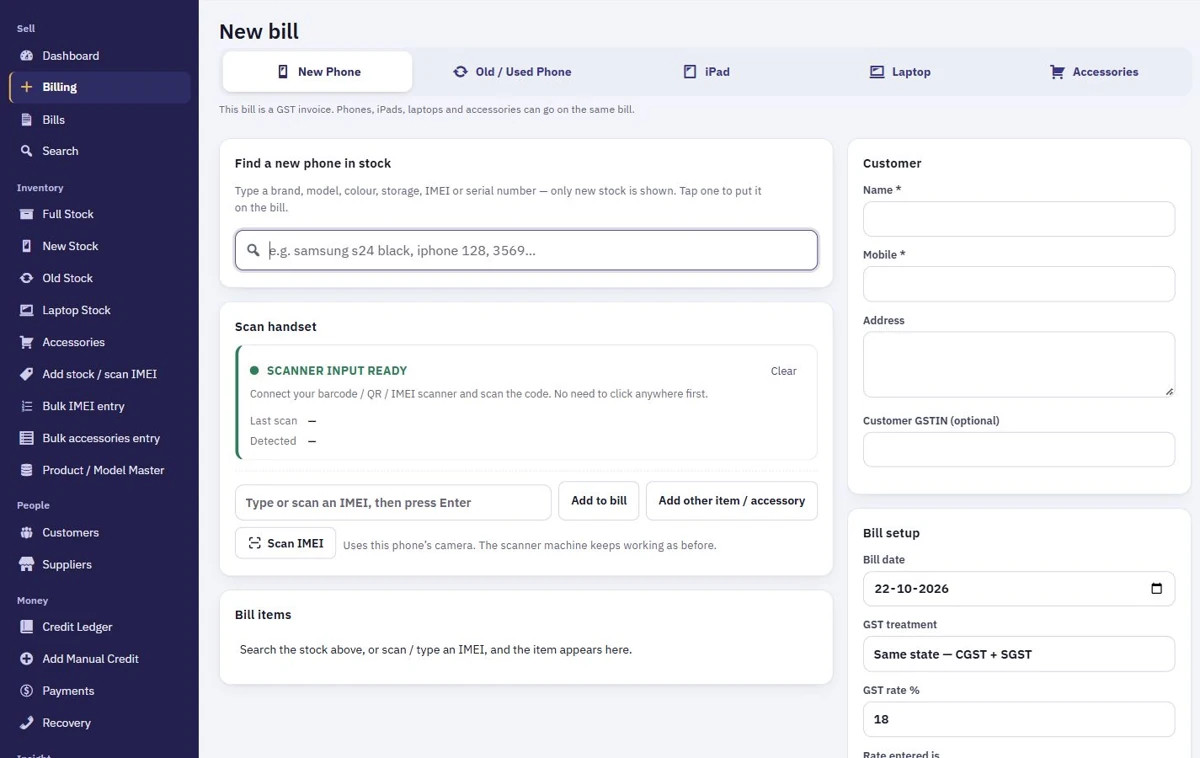Open Dashboard from sidebar icon

click(26, 56)
